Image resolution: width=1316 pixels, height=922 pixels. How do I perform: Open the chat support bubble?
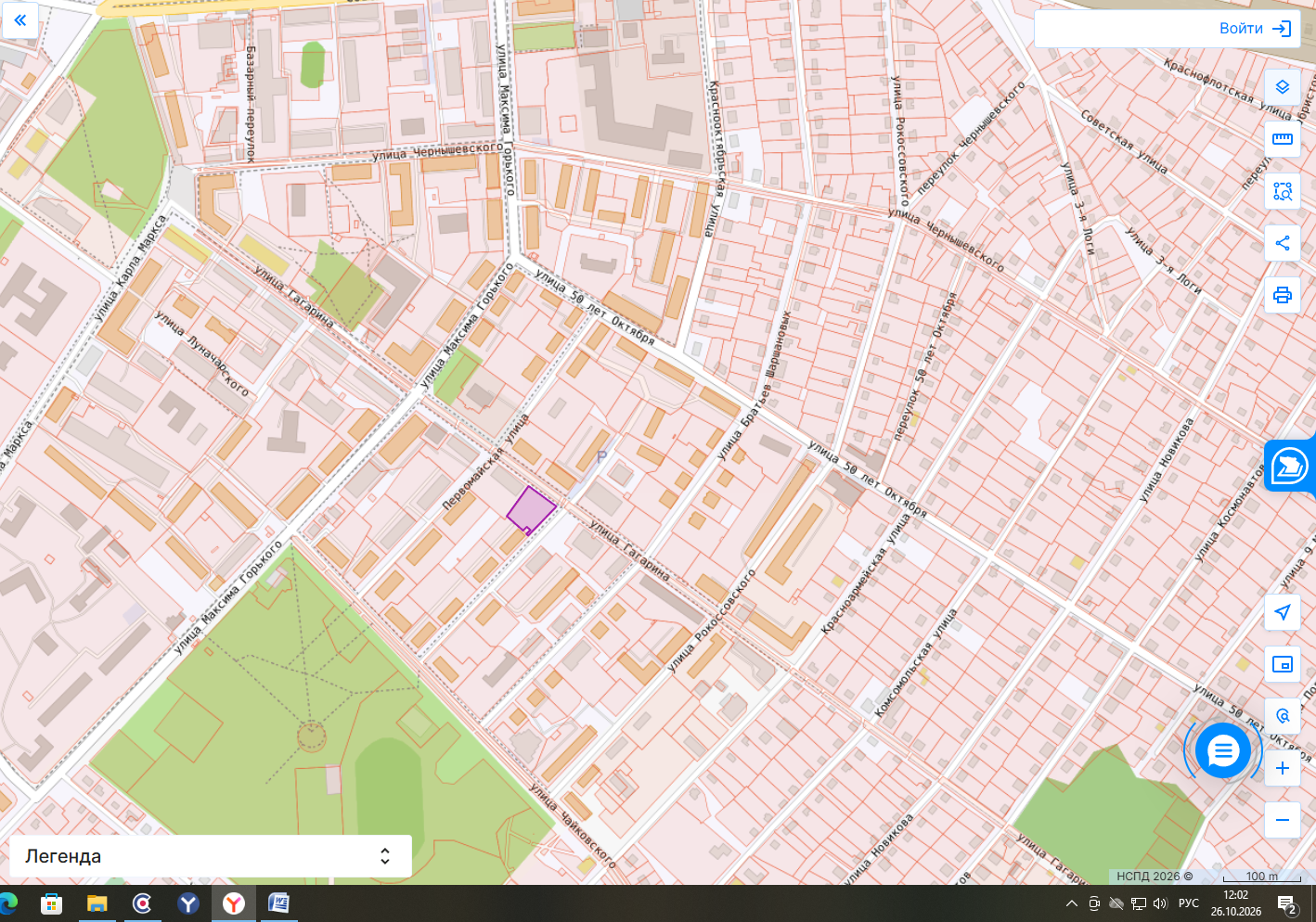(x=1223, y=750)
